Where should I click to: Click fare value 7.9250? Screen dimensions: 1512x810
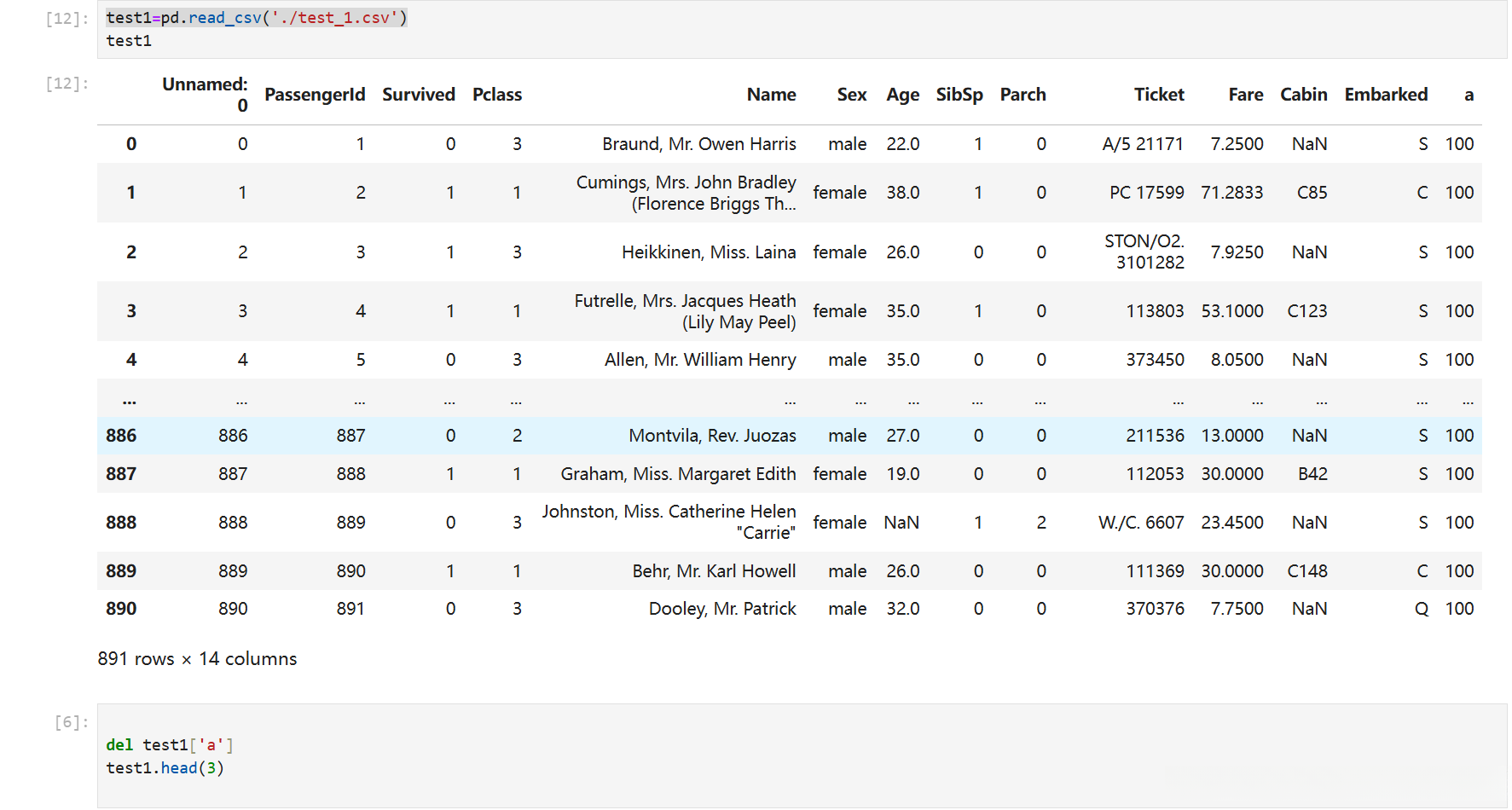click(1237, 252)
